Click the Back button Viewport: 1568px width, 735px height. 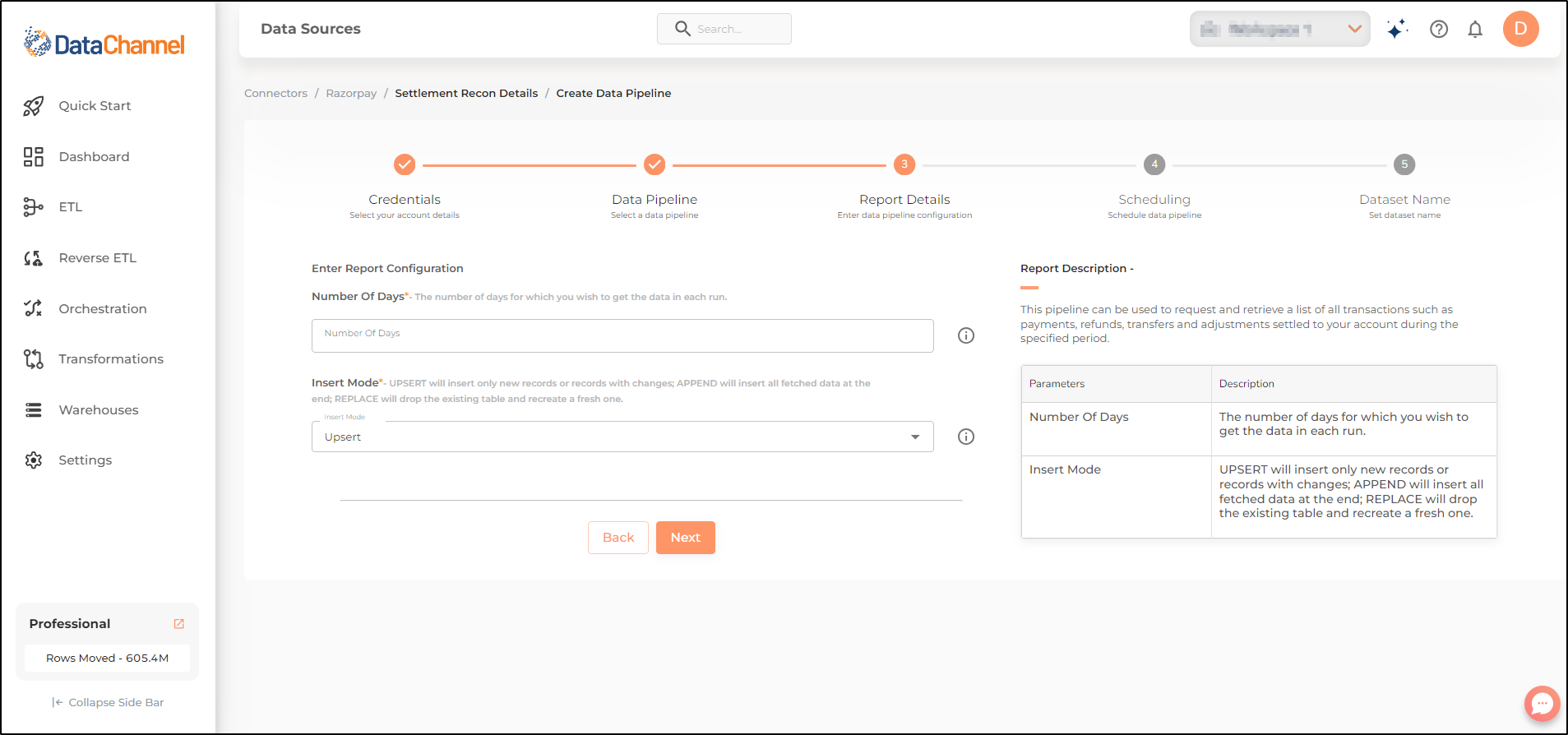[618, 538]
